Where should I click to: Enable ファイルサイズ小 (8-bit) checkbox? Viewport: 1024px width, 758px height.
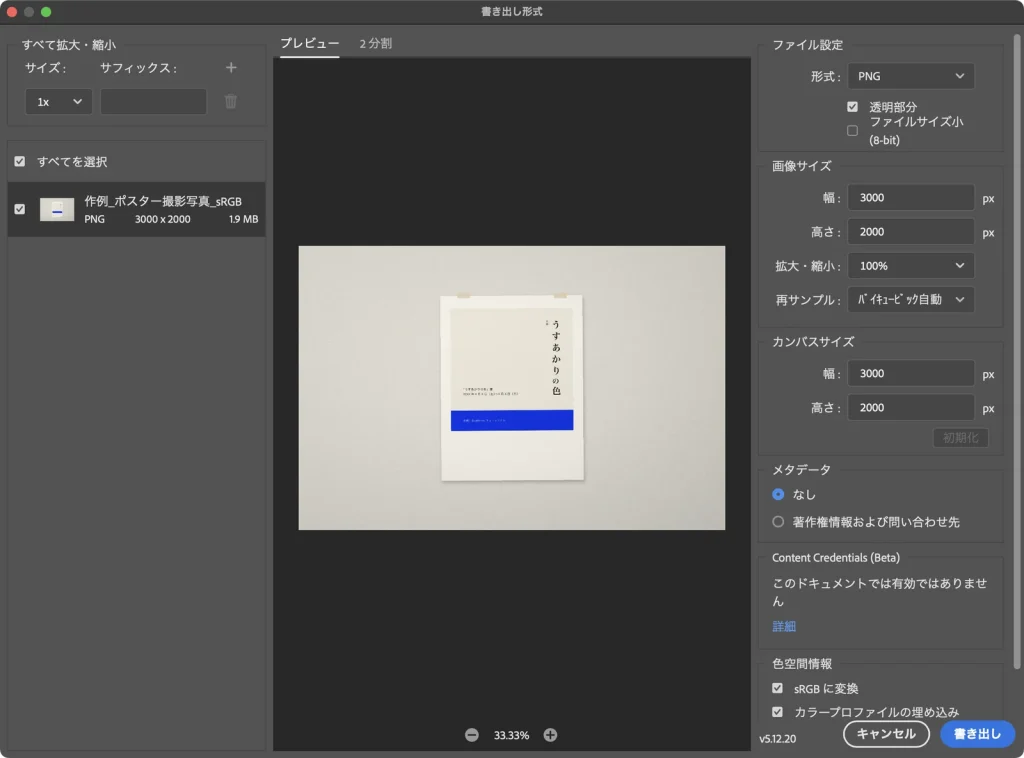[852, 131]
